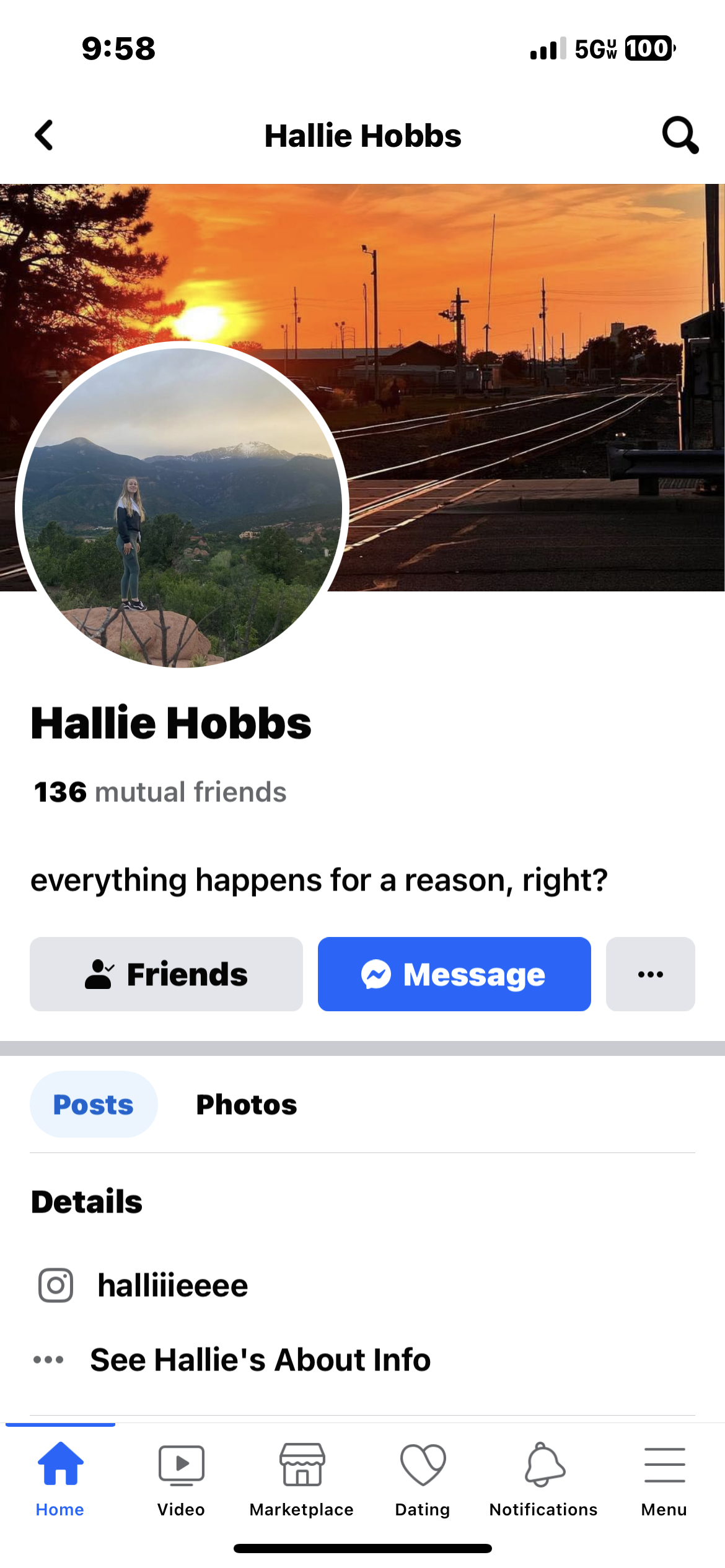Open the 136 mutual friends link
This screenshot has width=725, height=1568.
(160, 792)
